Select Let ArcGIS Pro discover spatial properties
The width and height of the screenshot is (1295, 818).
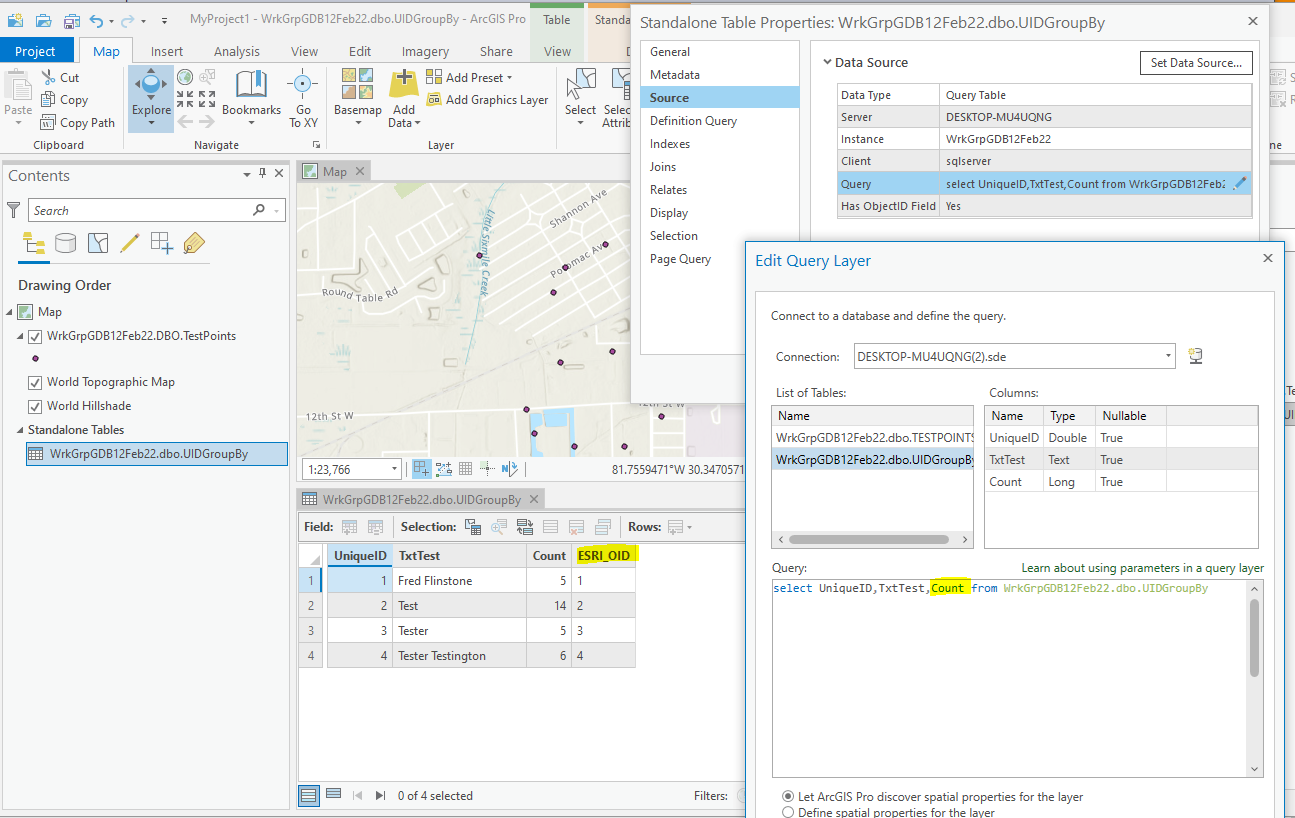click(x=789, y=797)
